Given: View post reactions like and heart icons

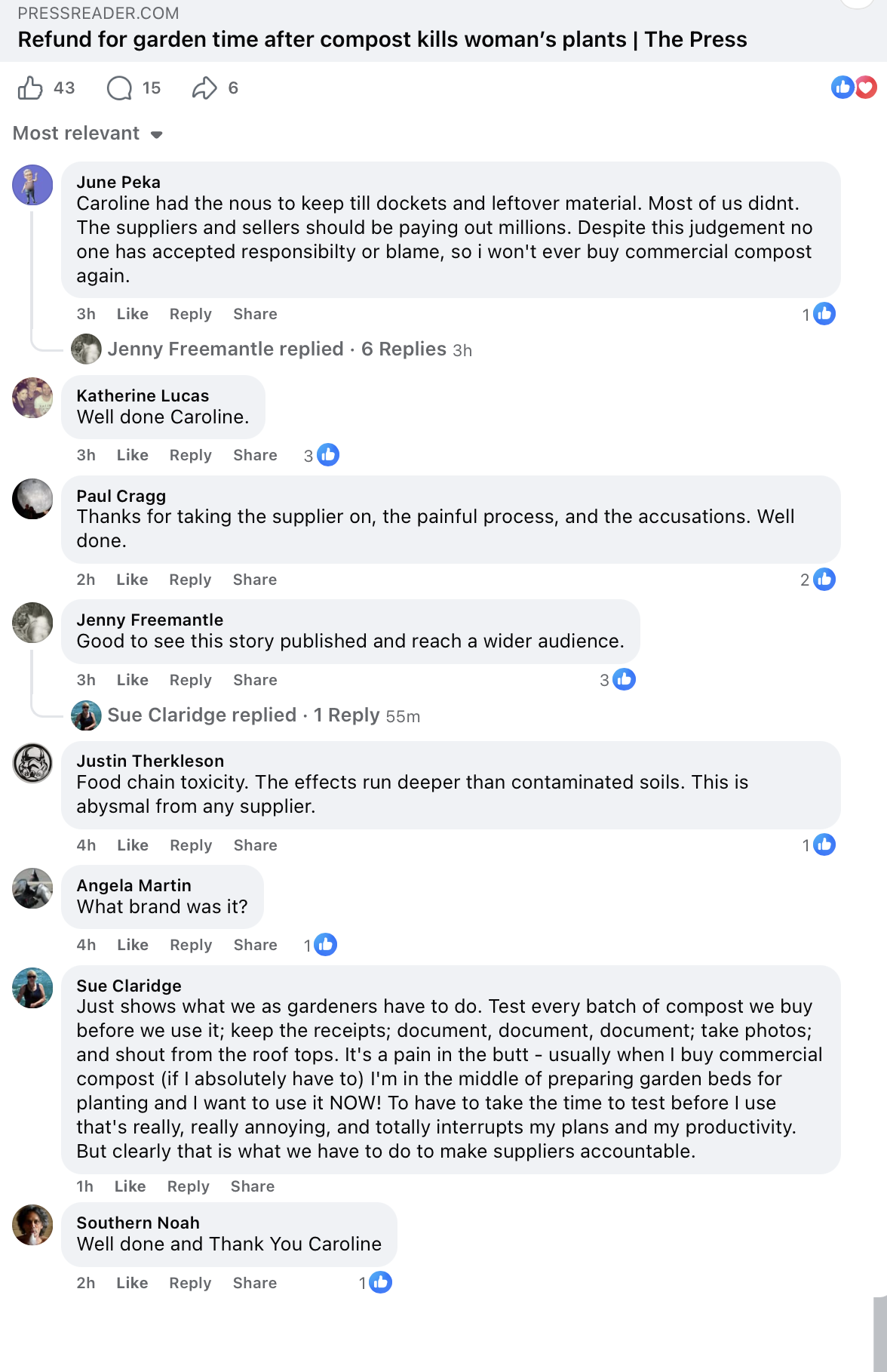Looking at the screenshot, I should [x=854, y=88].
